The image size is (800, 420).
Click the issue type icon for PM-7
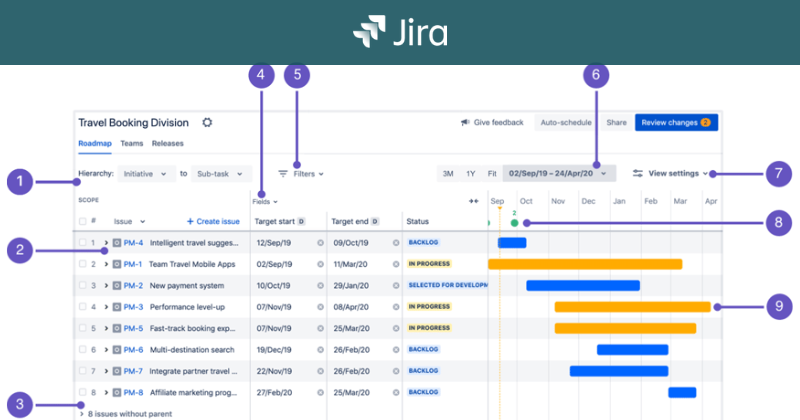[x=117, y=372]
